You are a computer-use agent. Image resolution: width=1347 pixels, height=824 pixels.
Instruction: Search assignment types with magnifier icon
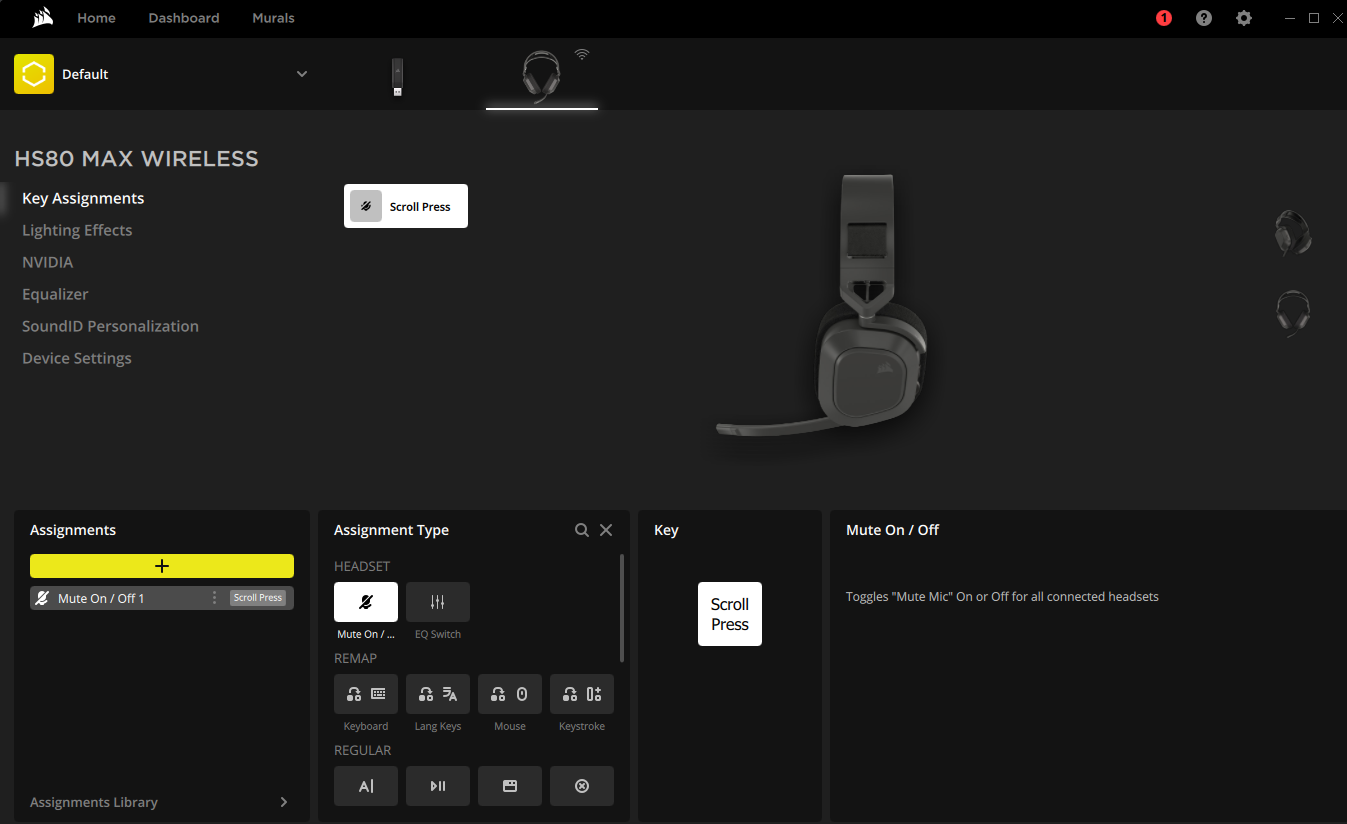pyautogui.click(x=582, y=530)
